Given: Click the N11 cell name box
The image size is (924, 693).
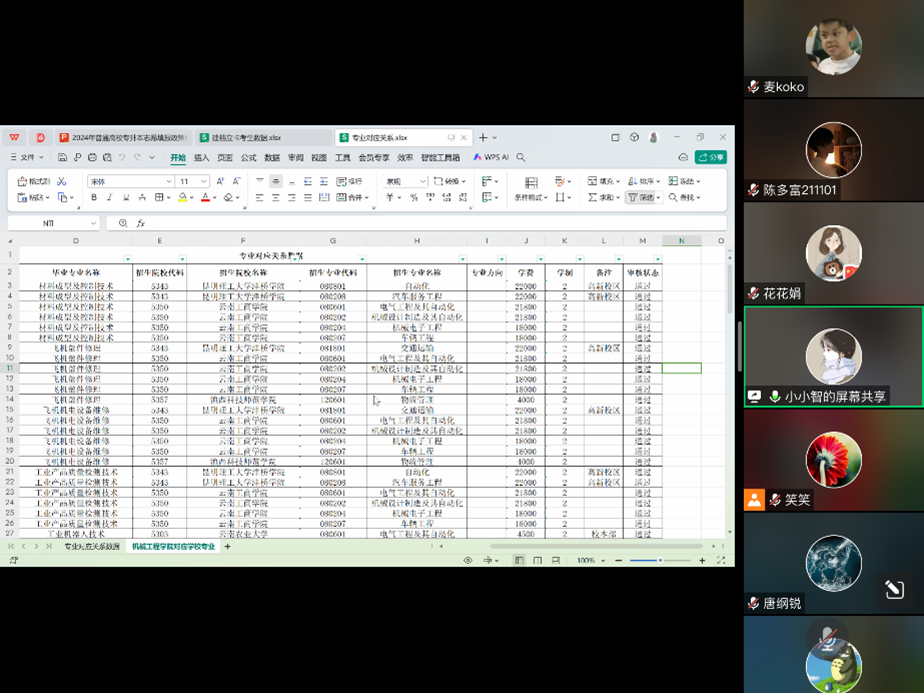Looking at the screenshot, I should (x=50, y=224).
